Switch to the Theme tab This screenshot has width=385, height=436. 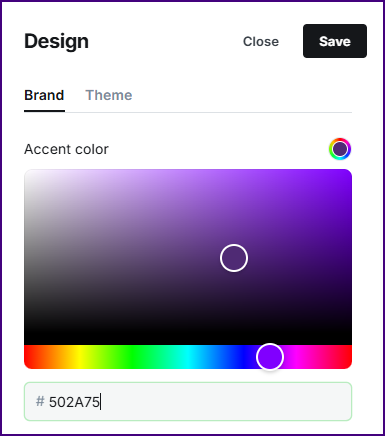[x=109, y=95]
